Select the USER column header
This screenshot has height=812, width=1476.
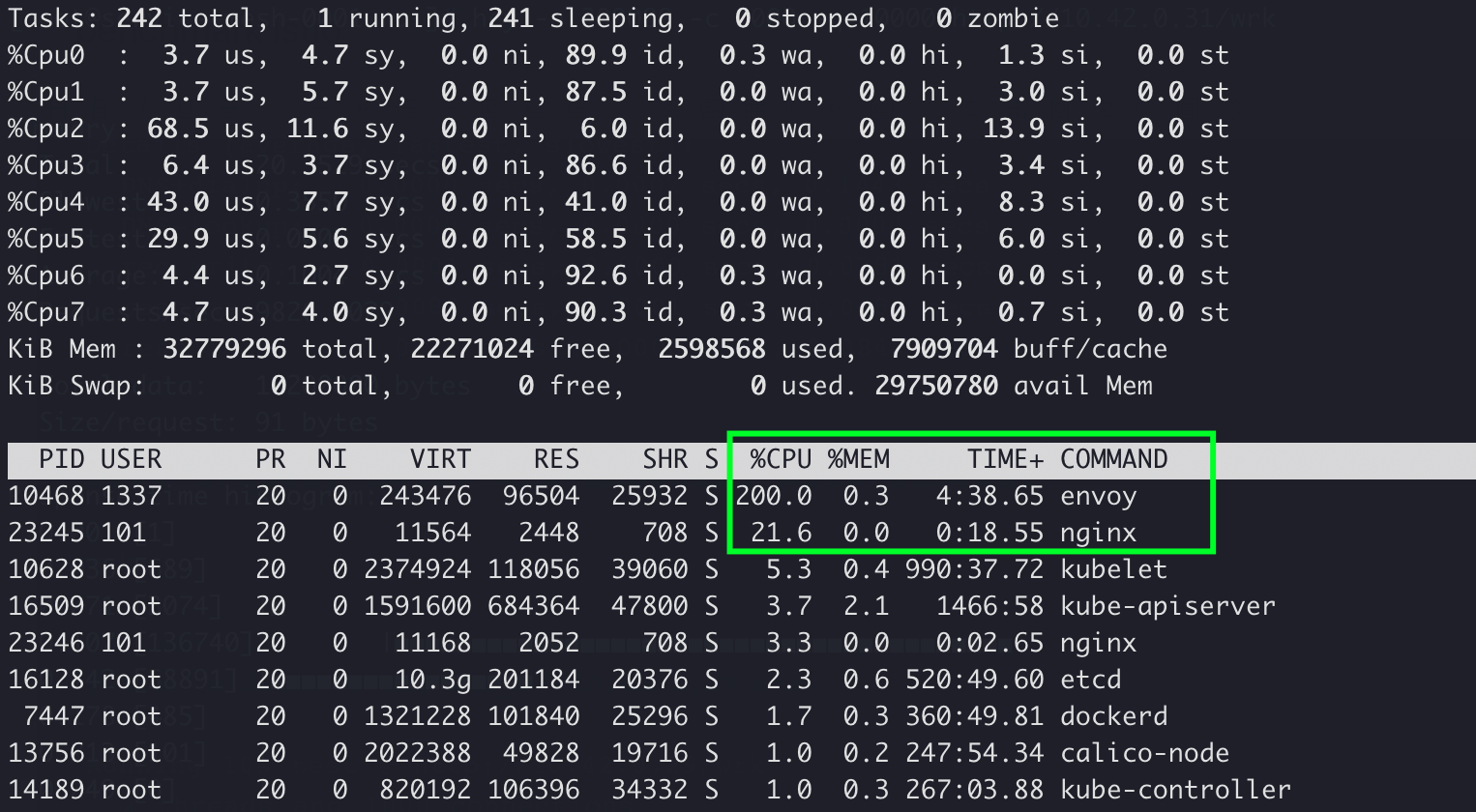click(x=132, y=459)
